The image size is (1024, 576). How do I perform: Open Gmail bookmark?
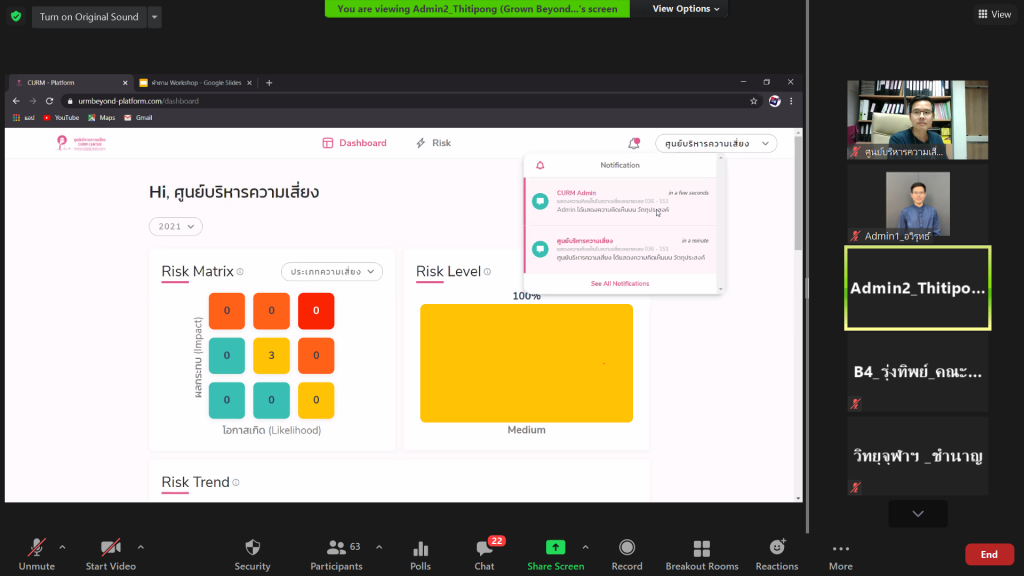point(138,118)
